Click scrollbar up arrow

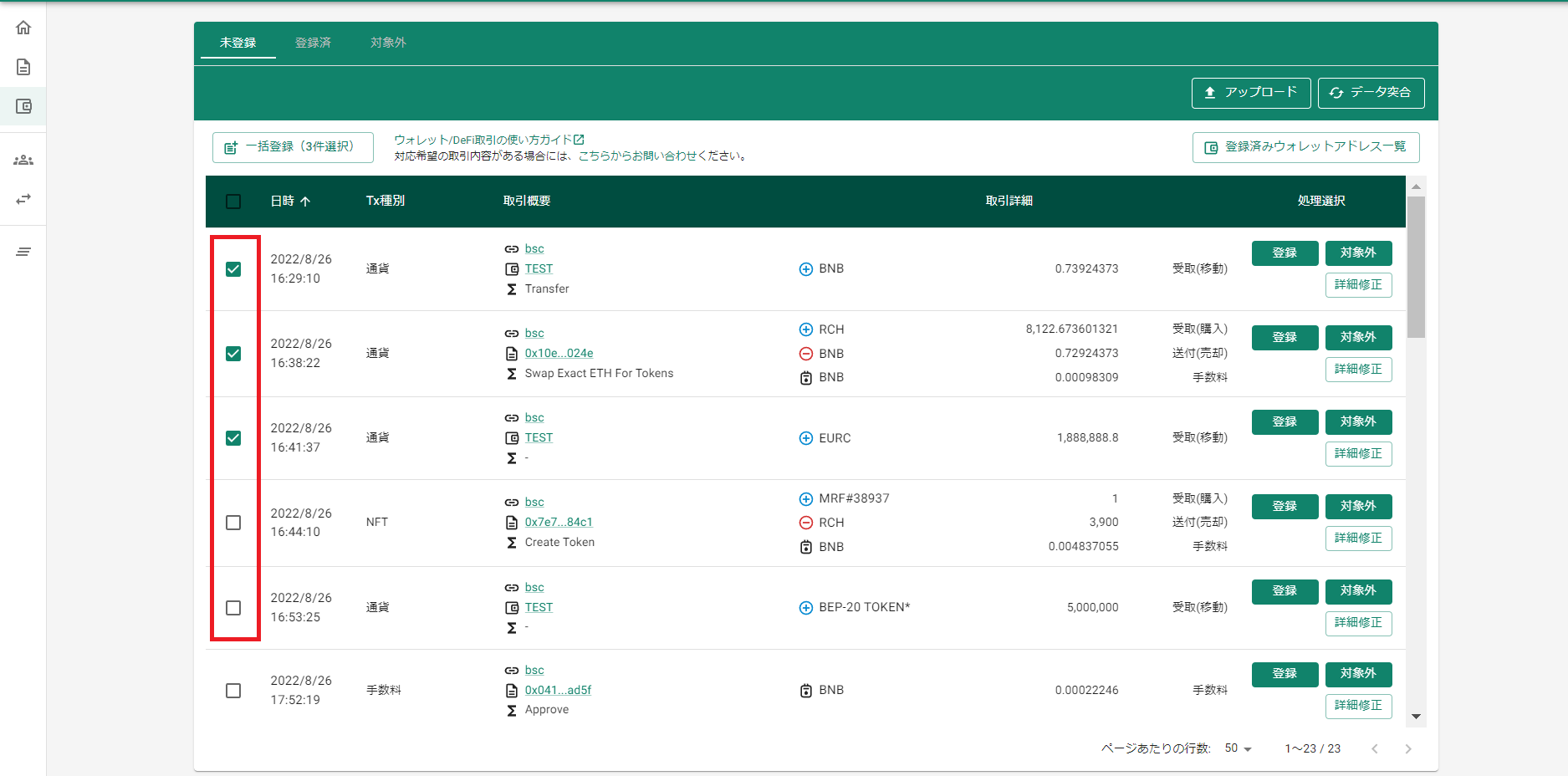[x=1416, y=186]
